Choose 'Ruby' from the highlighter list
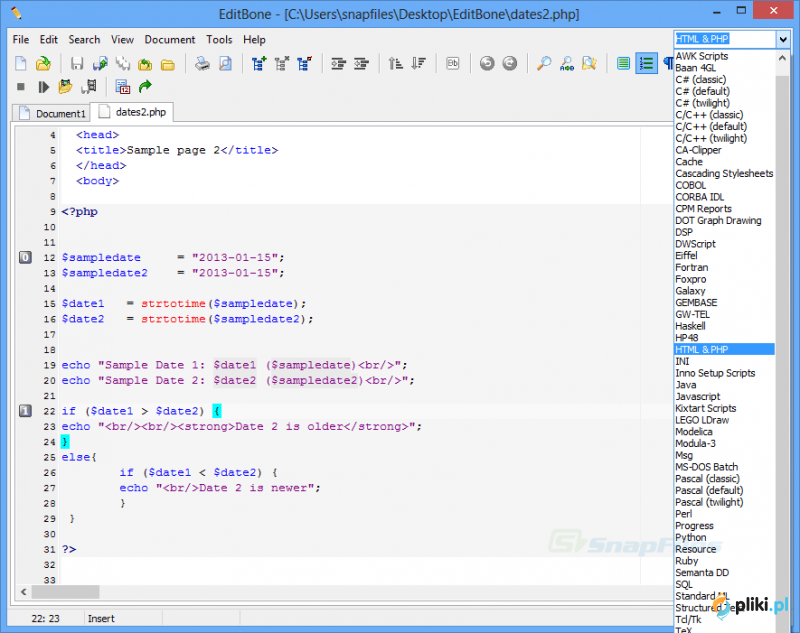Screen dimensions: 800x633 (724, 561)
